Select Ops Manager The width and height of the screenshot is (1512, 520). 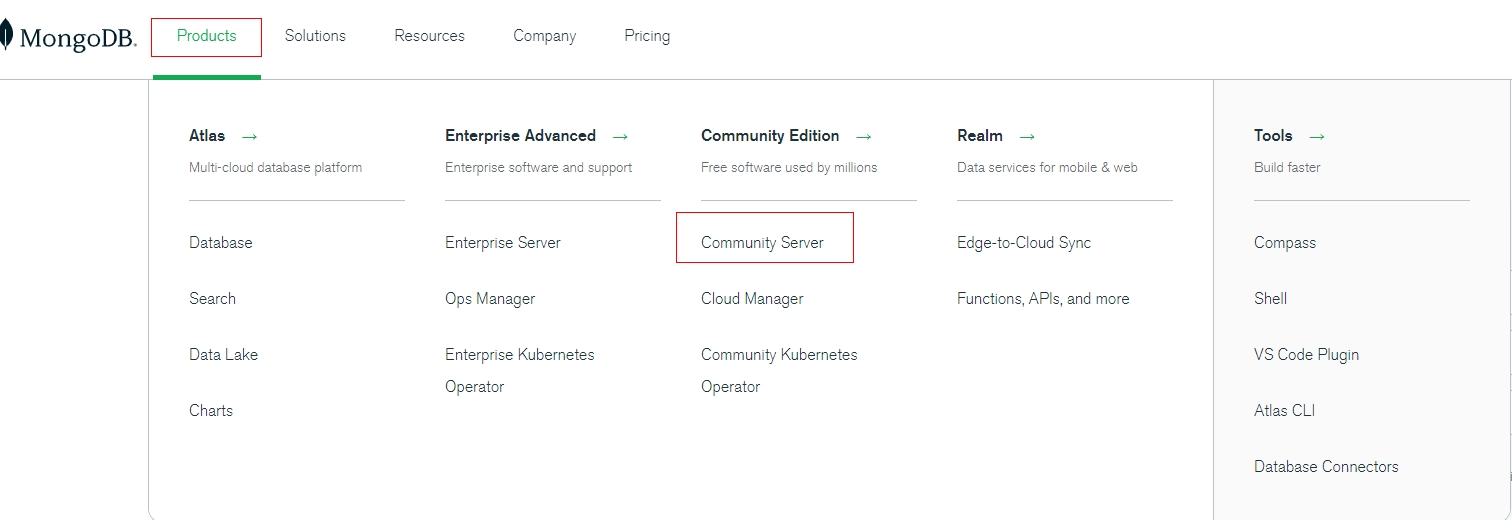click(490, 299)
